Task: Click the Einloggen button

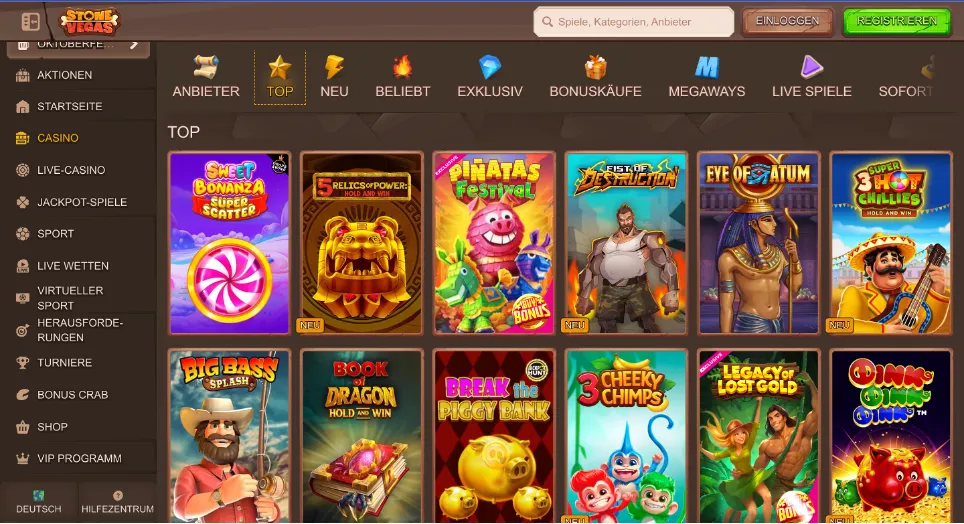Action: (787, 22)
